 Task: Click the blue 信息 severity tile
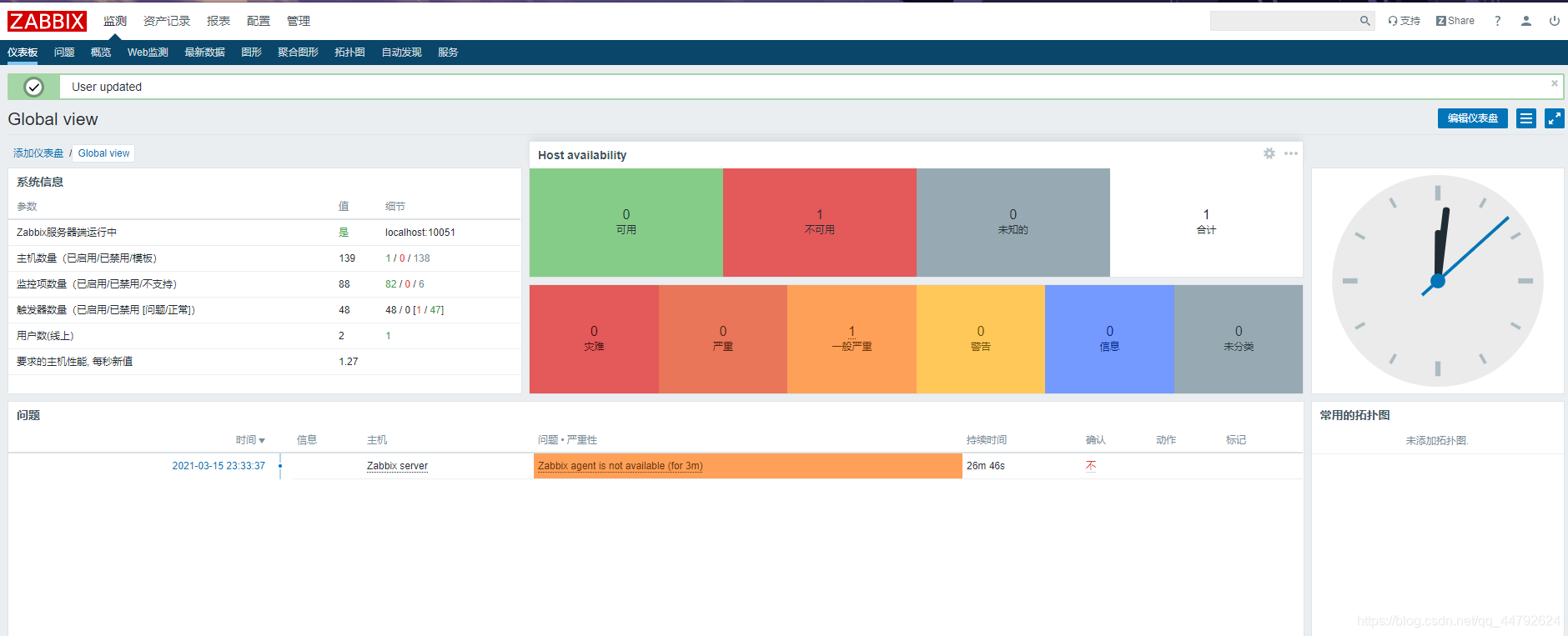(1109, 339)
